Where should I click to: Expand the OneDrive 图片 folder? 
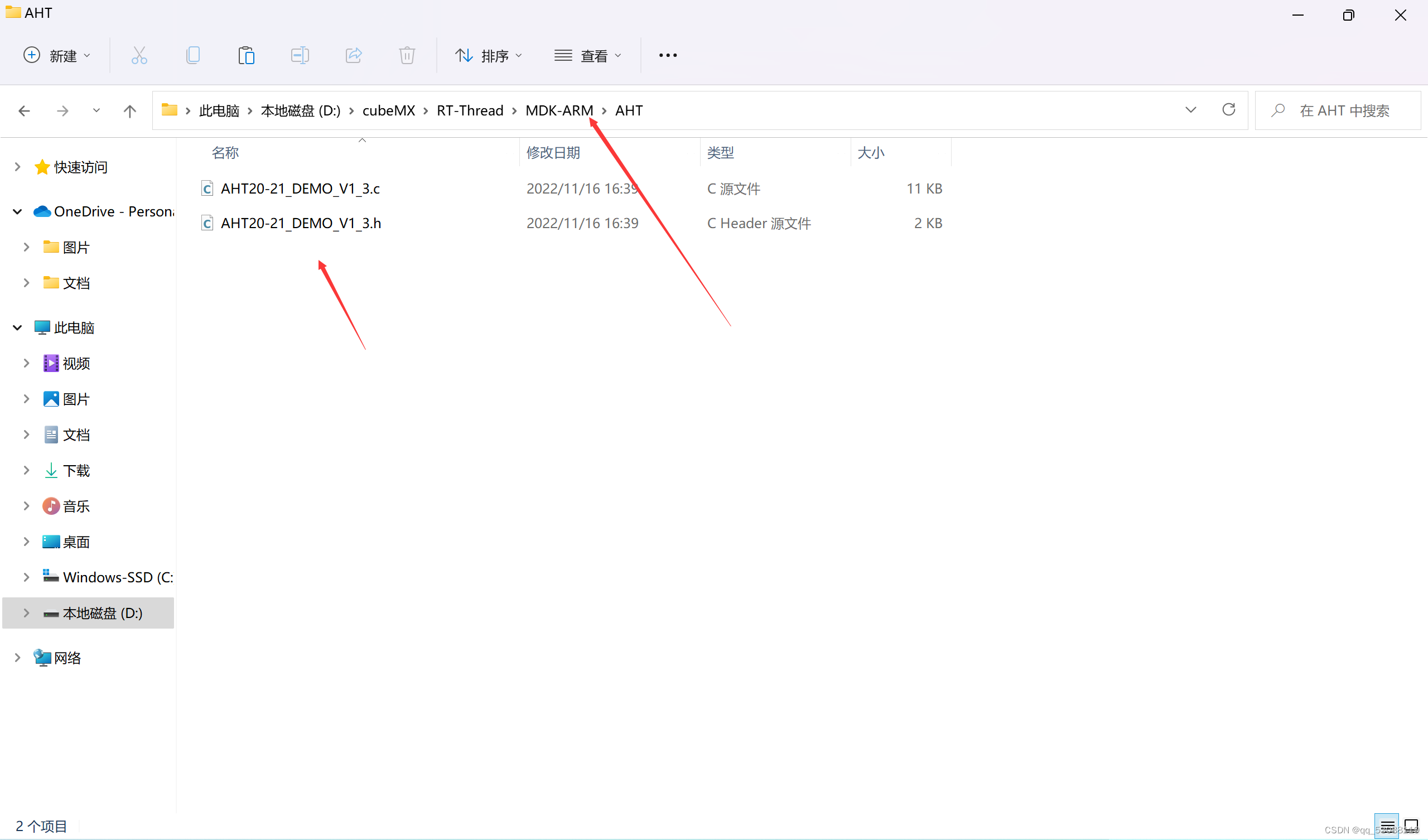pyautogui.click(x=26, y=248)
